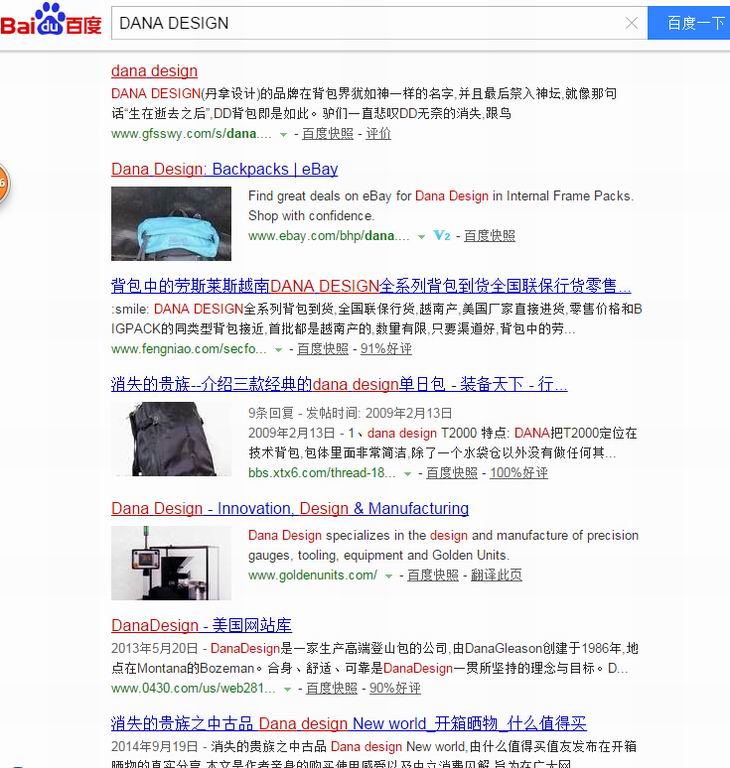
Task: Click the machine thumbnail of goldenunits result
Action: [x=171, y=563]
